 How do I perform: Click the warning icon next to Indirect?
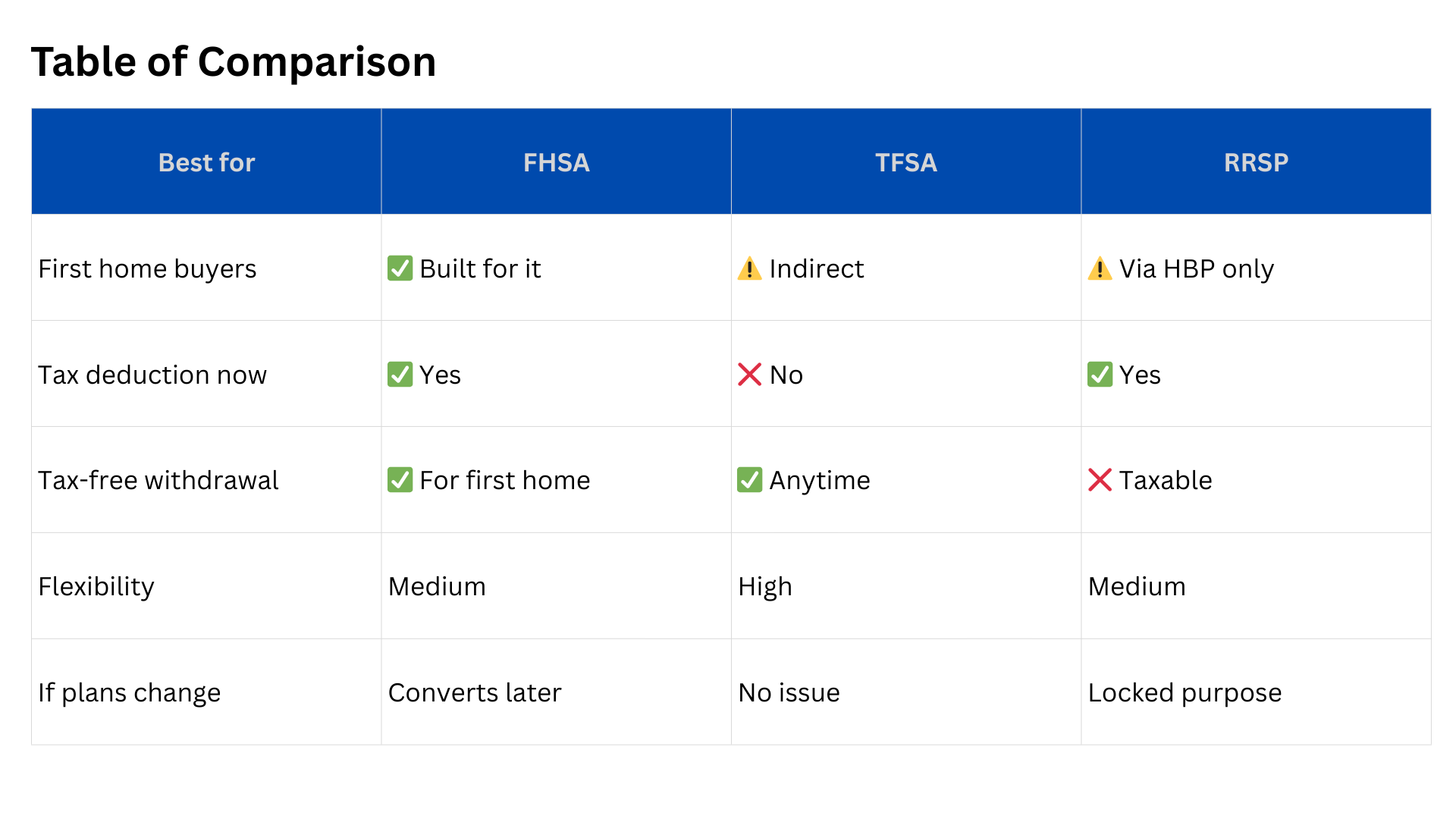click(x=749, y=268)
